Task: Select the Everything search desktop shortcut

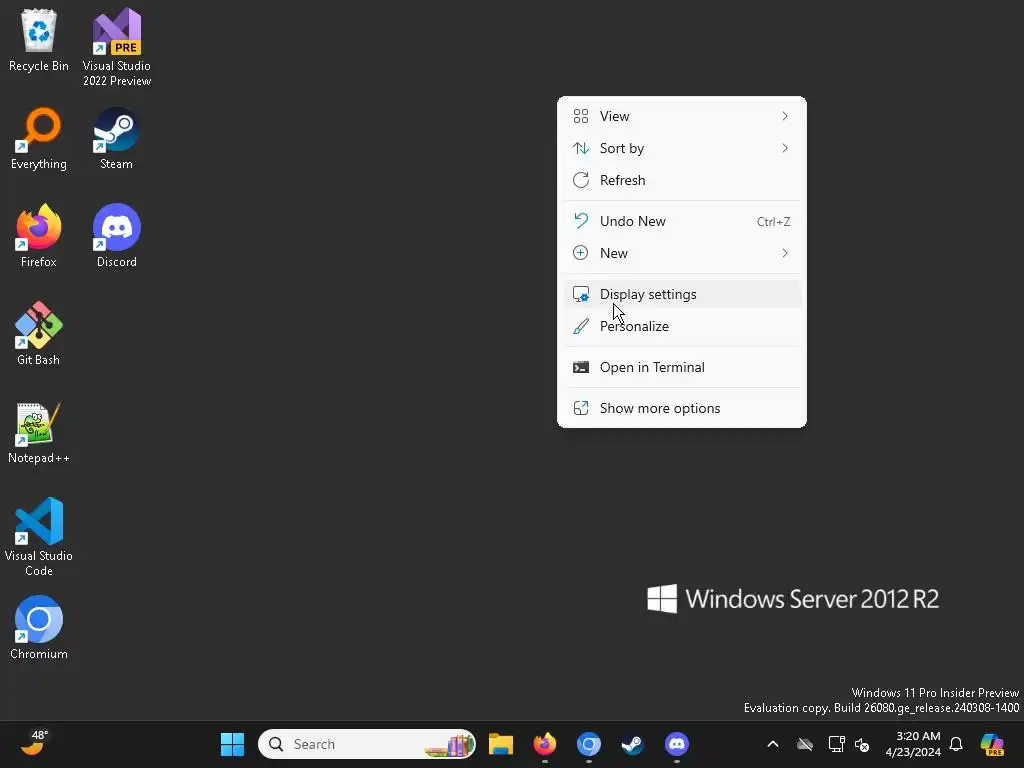Action: tap(39, 139)
